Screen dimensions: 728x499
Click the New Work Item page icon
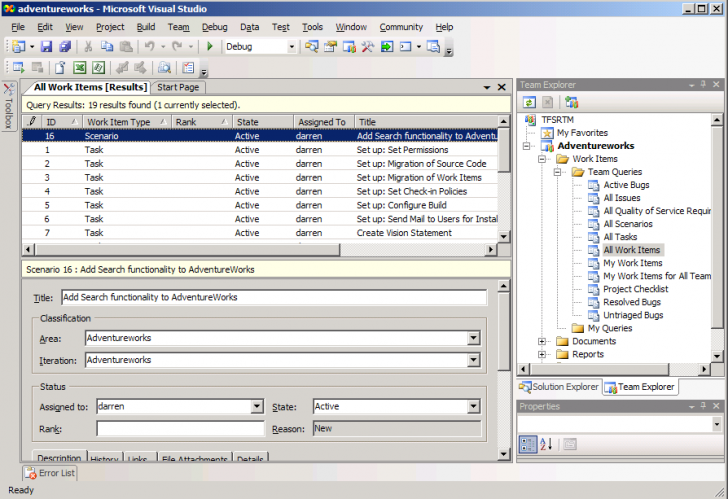coord(60,68)
